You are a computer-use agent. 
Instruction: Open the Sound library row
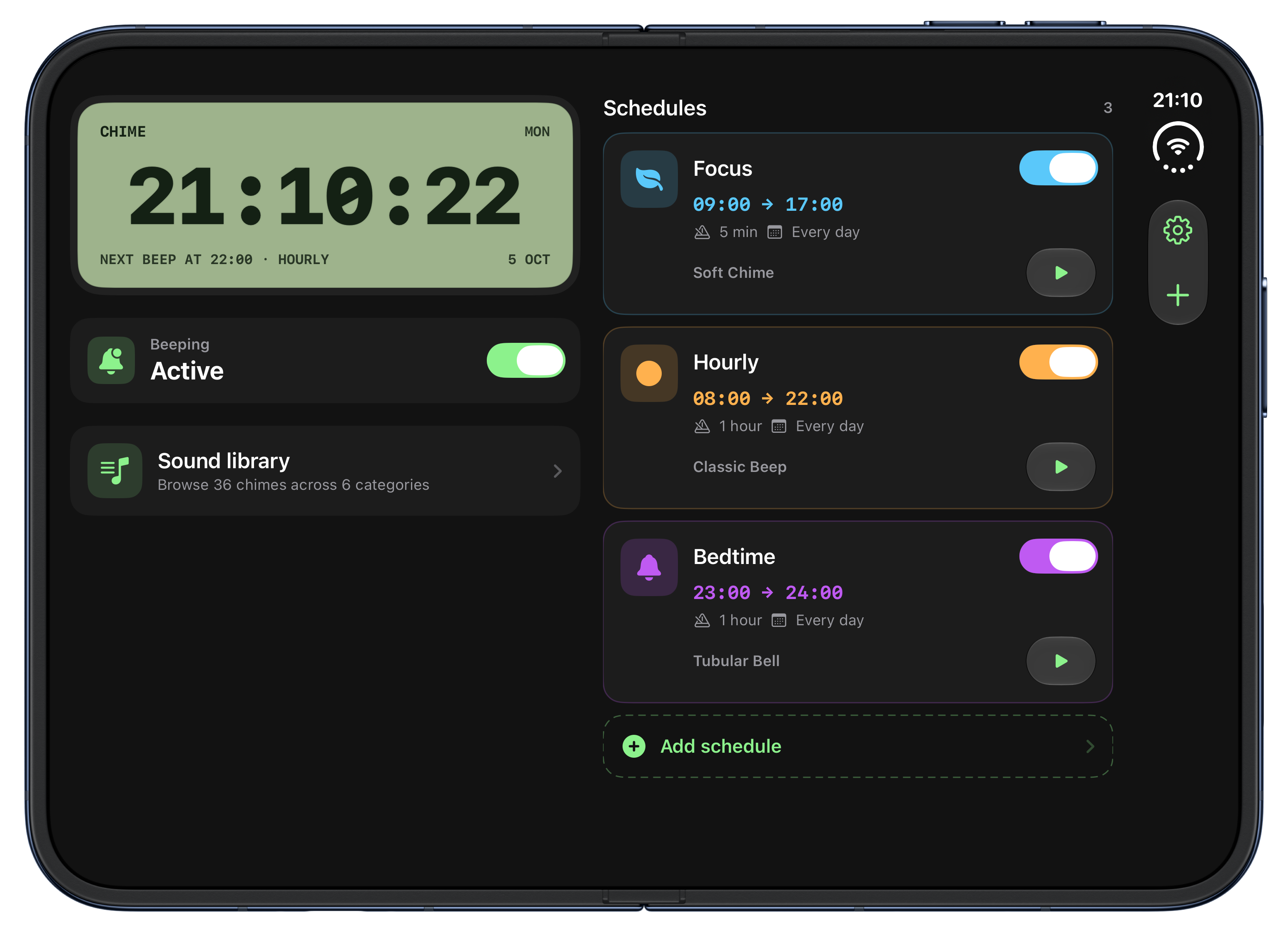[x=325, y=471]
